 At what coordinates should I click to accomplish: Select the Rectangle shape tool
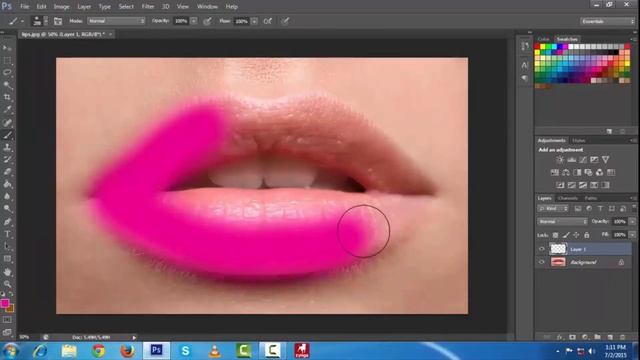pos(7,258)
